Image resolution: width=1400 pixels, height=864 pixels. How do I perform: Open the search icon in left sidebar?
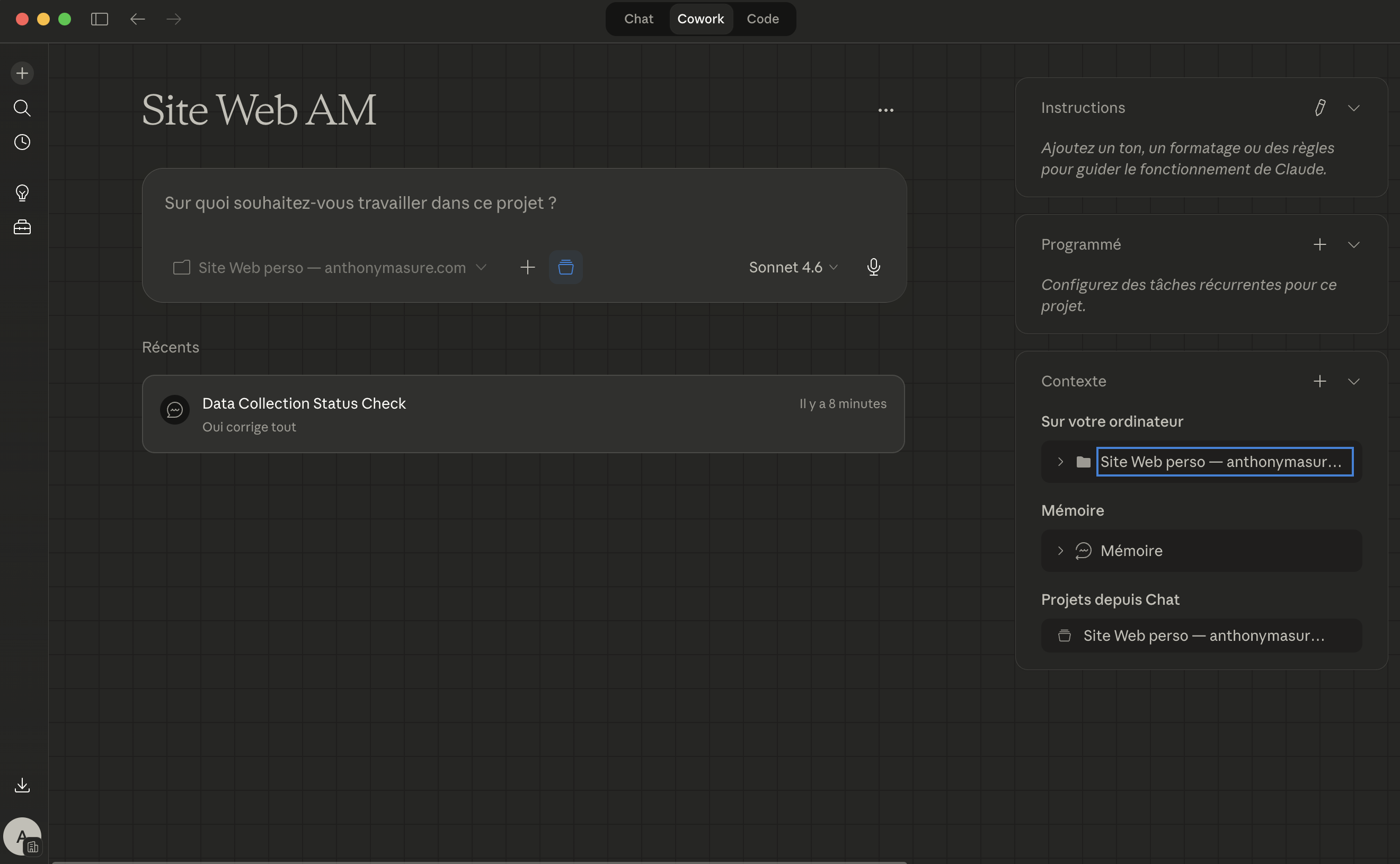point(22,108)
